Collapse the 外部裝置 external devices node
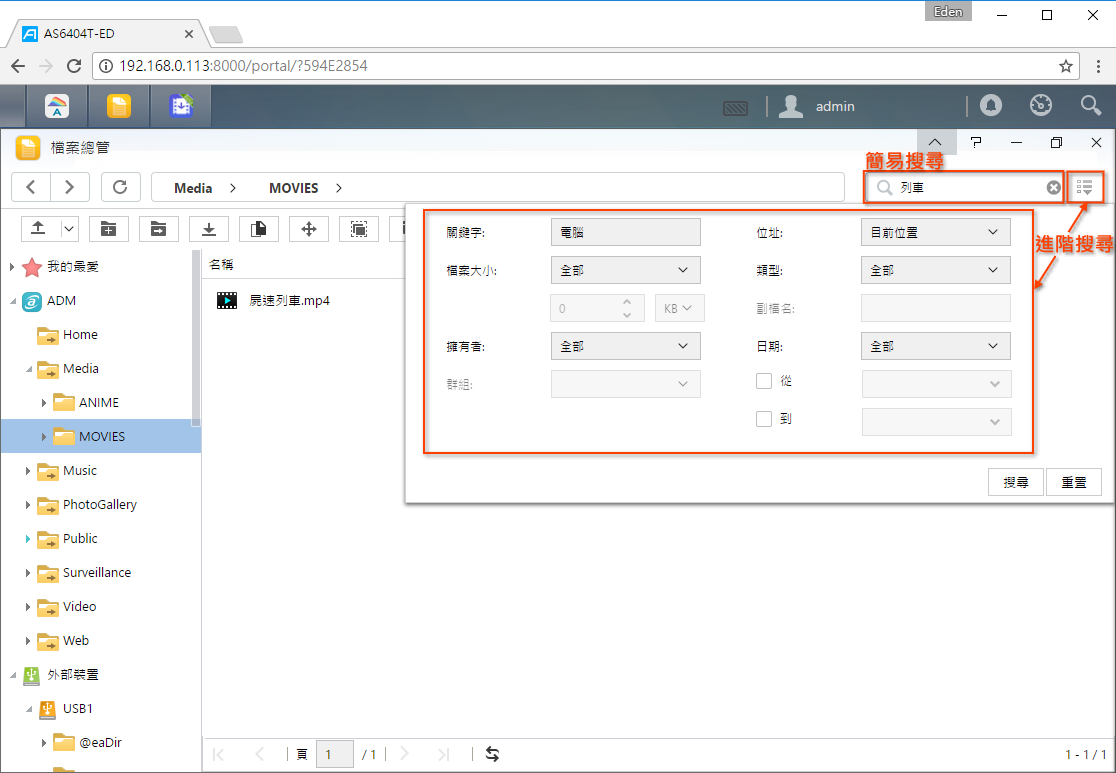This screenshot has height=773, width=1116. pos(13,675)
